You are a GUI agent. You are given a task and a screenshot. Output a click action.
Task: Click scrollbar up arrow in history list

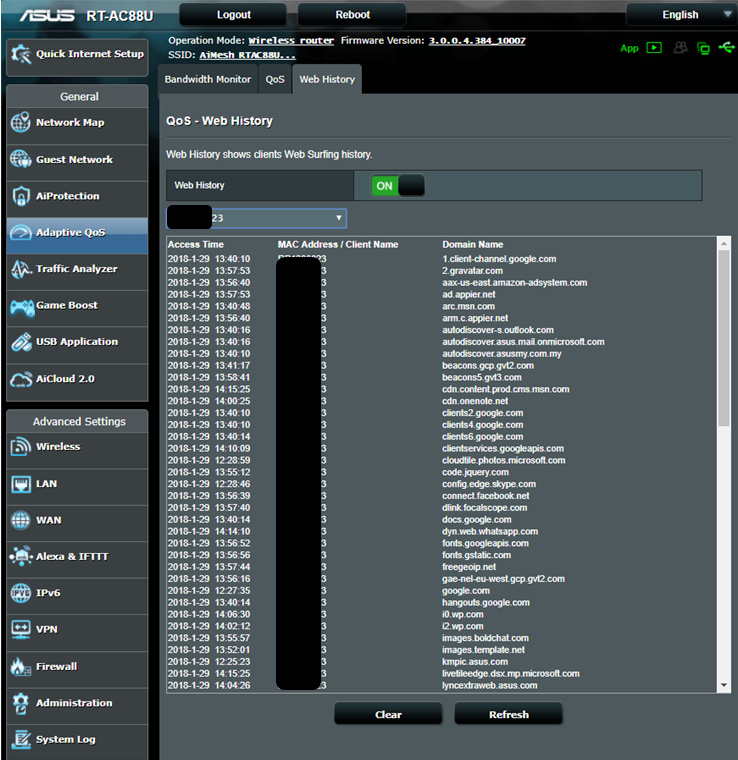[x=723, y=243]
